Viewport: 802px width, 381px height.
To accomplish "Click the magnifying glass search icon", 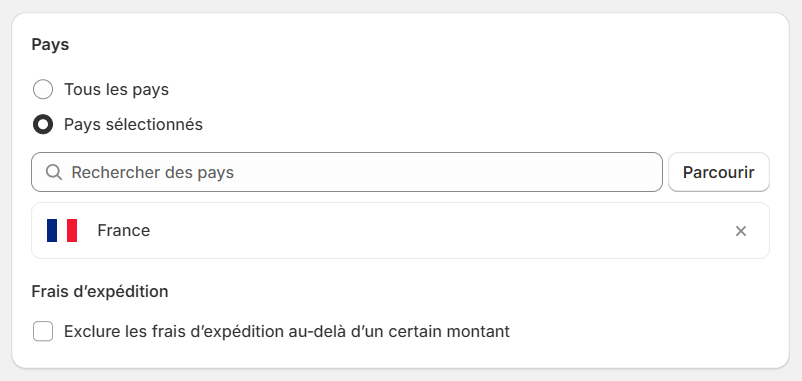I will (x=54, y=172).
